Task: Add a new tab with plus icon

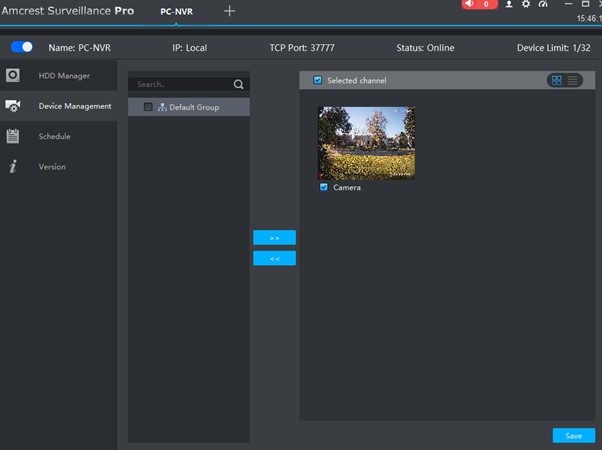Action: point(229,11)
